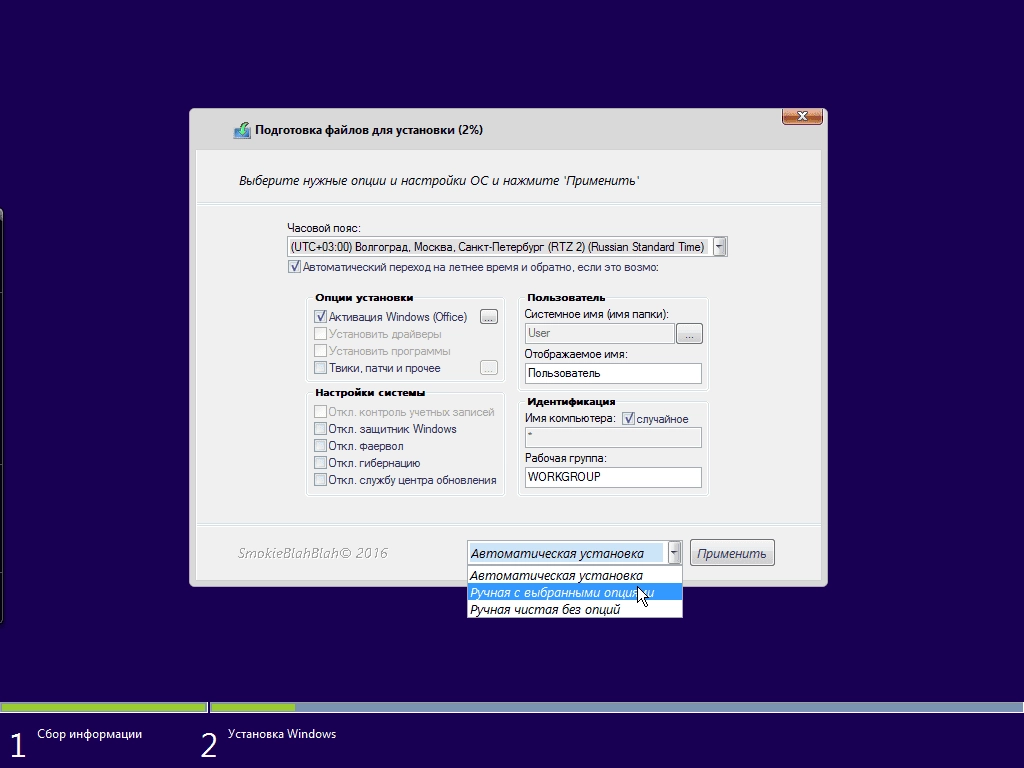Screen dimensions: 1024x768
Task: Enable Откл. фаервол checkbox
Action: point(321,446)
